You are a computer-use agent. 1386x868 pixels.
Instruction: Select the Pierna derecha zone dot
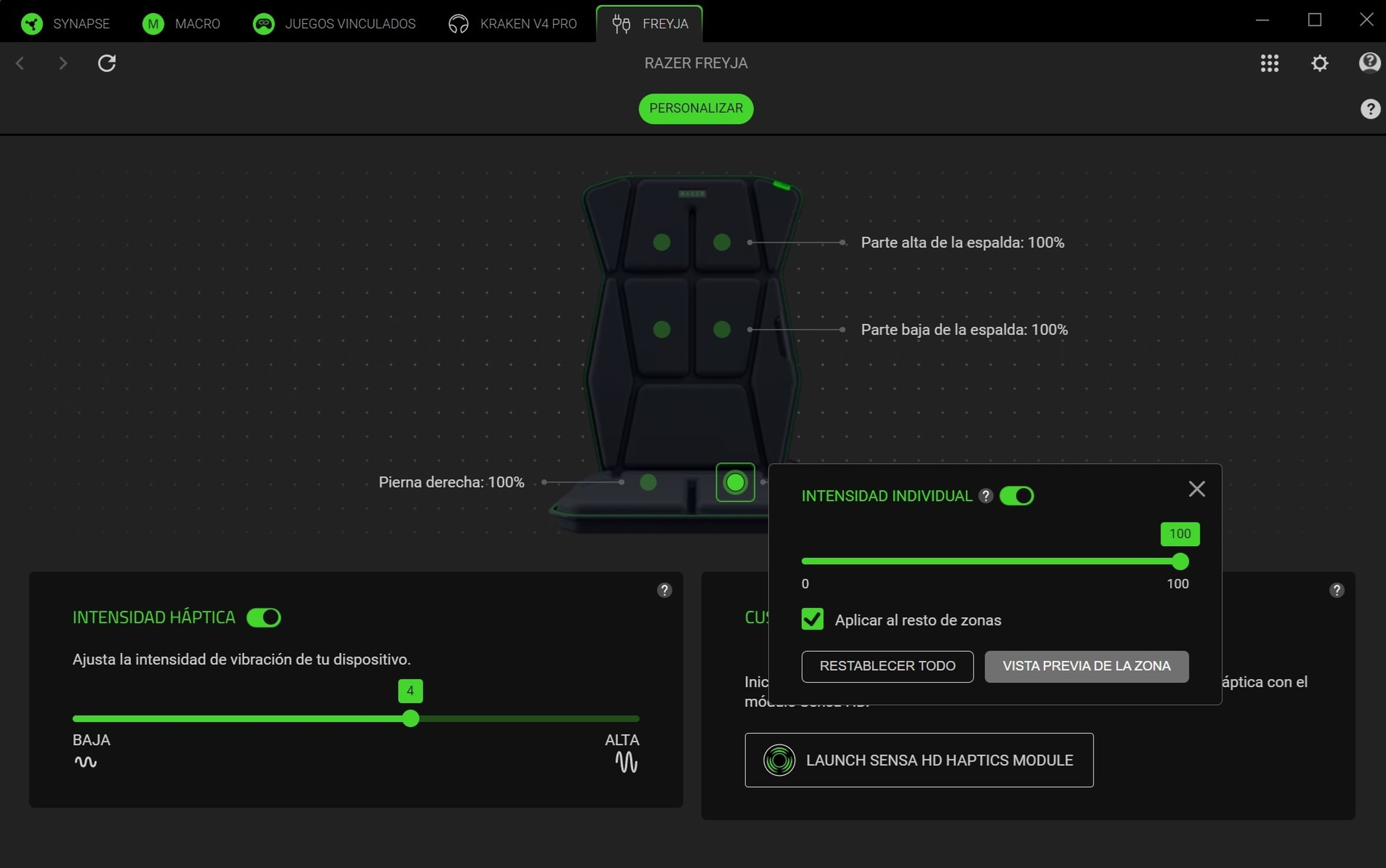648,483
